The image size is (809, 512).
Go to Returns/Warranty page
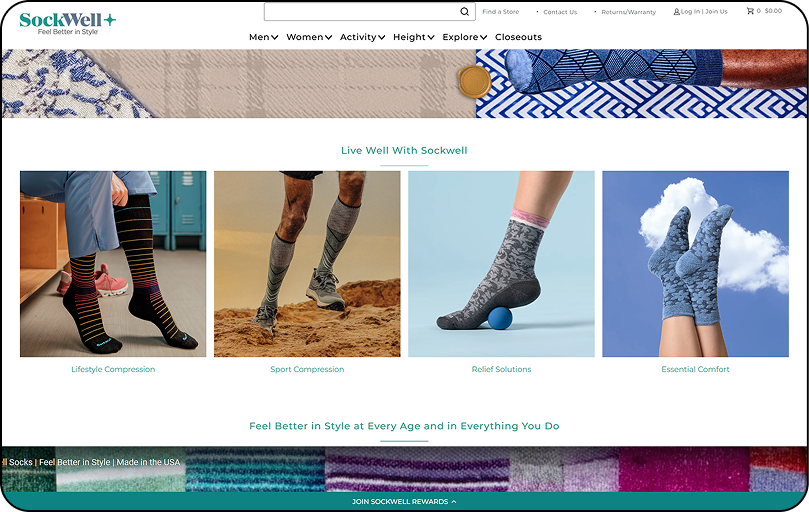pyautogui.click(x=628, y=12)
